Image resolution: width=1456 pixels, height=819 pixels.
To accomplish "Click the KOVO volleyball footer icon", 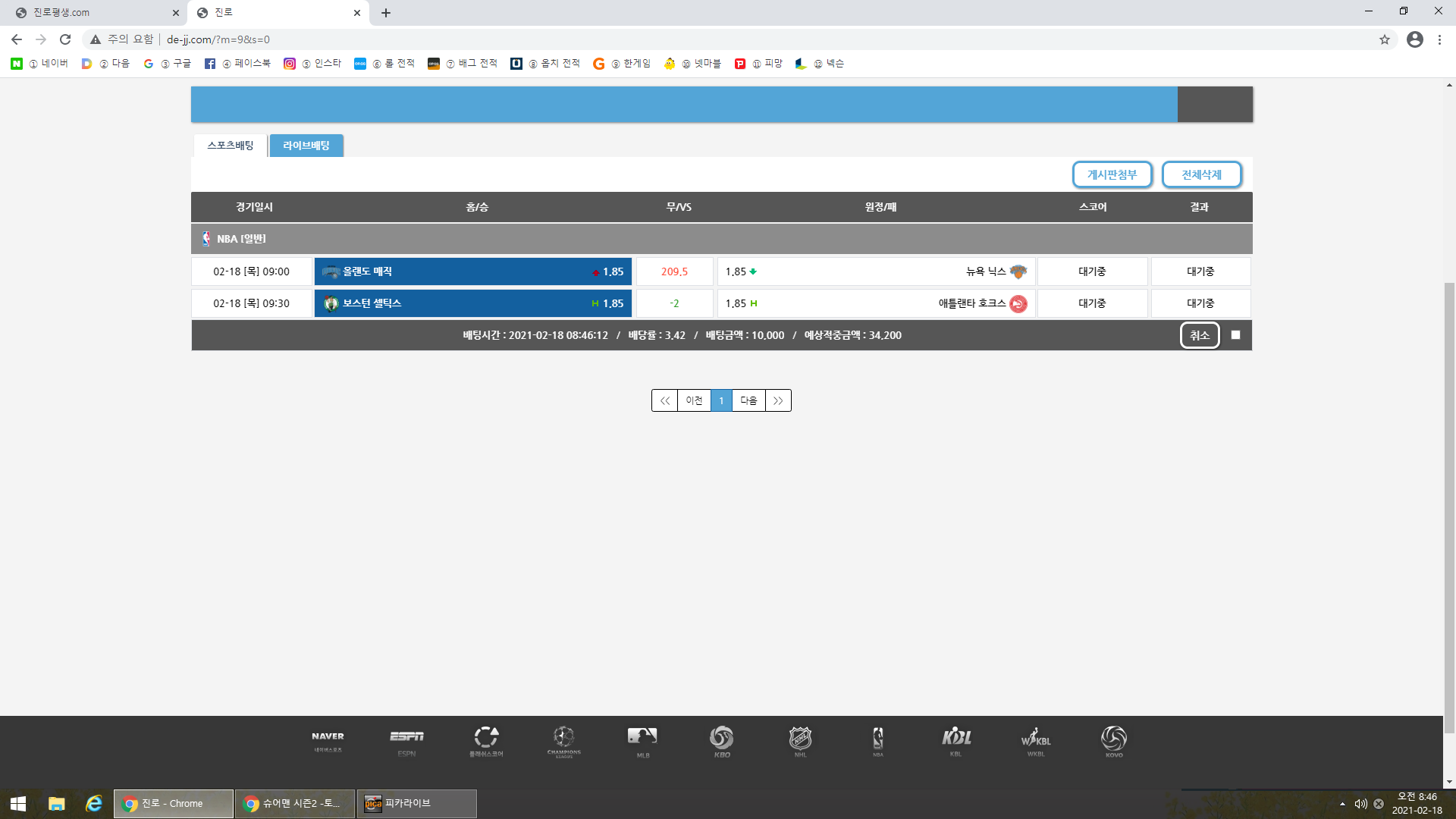I will point(1113,741).
